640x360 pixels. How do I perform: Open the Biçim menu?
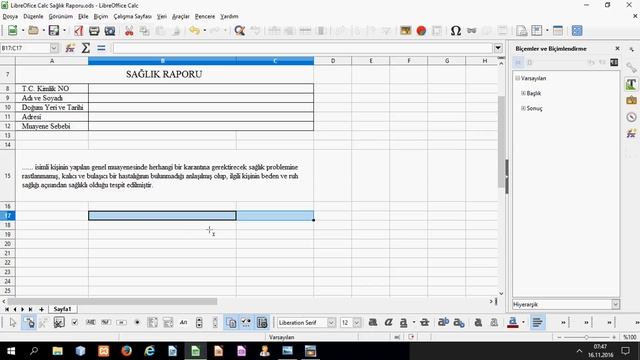tap(101, 16)
